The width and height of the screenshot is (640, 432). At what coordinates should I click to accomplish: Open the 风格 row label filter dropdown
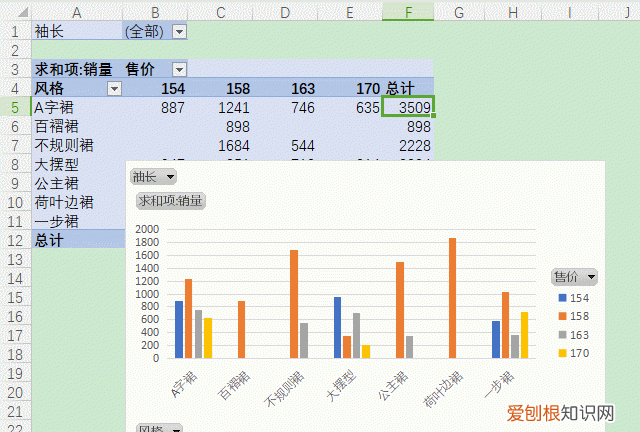coord(114,89)
